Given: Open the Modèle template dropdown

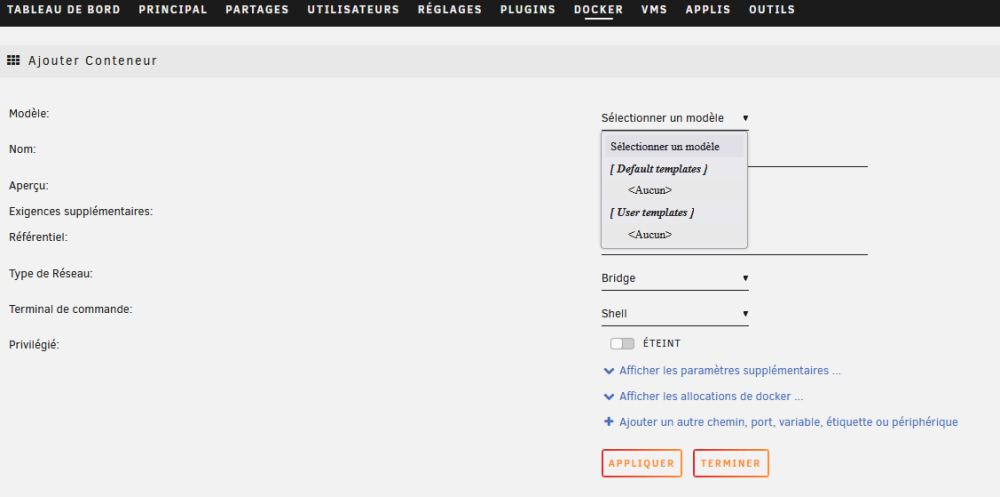Looking at the screenshot, I should [675, 118].
